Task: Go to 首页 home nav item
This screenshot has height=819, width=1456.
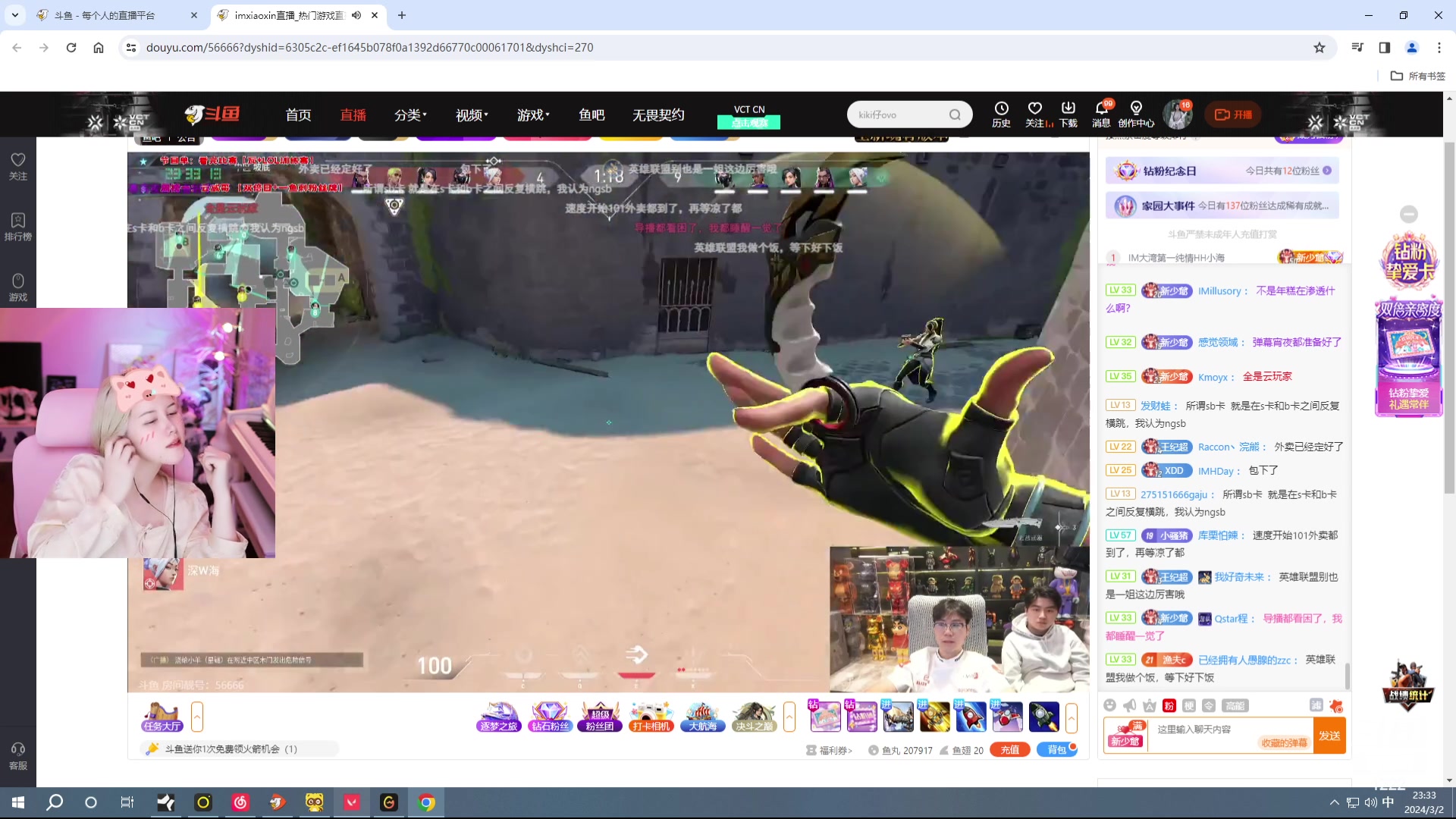Action: 298,115
